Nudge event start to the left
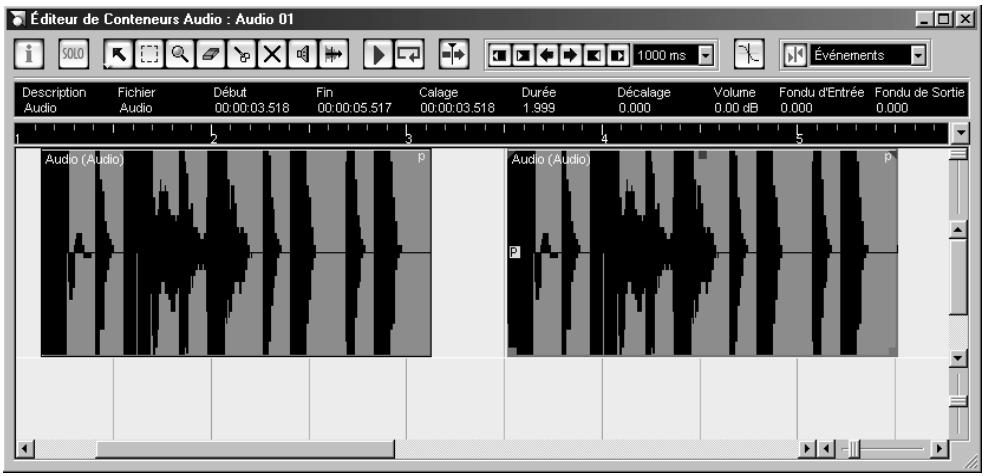 pos(500,55)
